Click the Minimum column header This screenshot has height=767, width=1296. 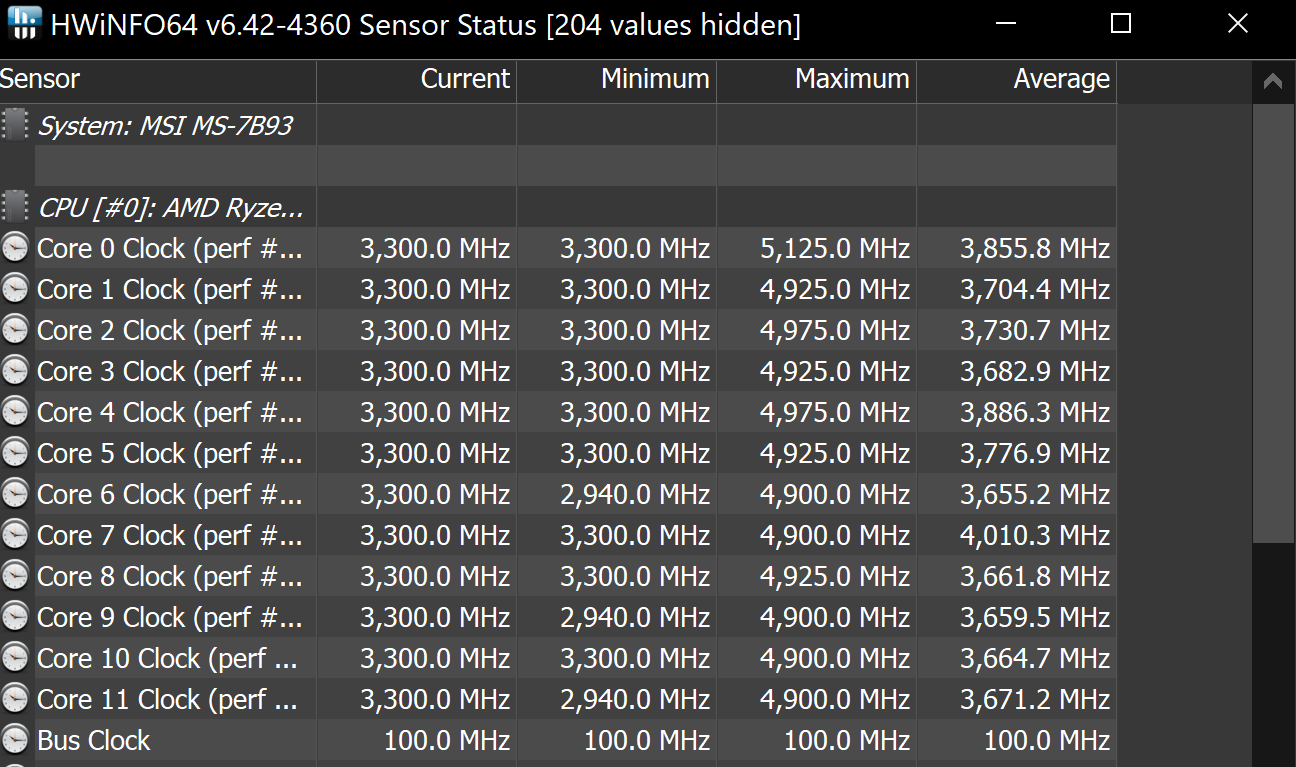click(617, 80)
